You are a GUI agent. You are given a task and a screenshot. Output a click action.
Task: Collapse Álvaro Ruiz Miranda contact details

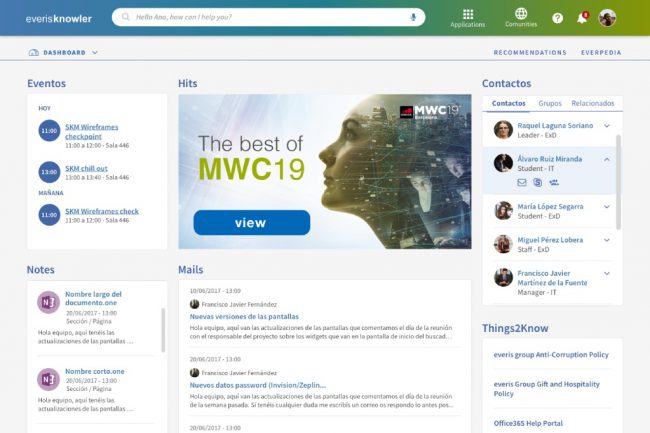point(607,159)
